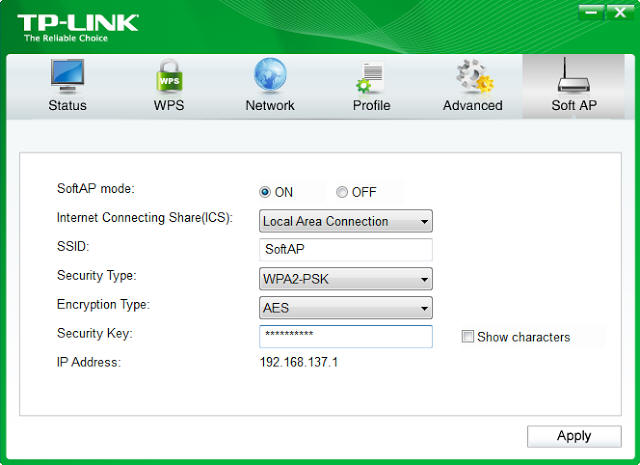Switch to the Advanced tab label
Screen dimensions: 640x465
click(471, 105)
